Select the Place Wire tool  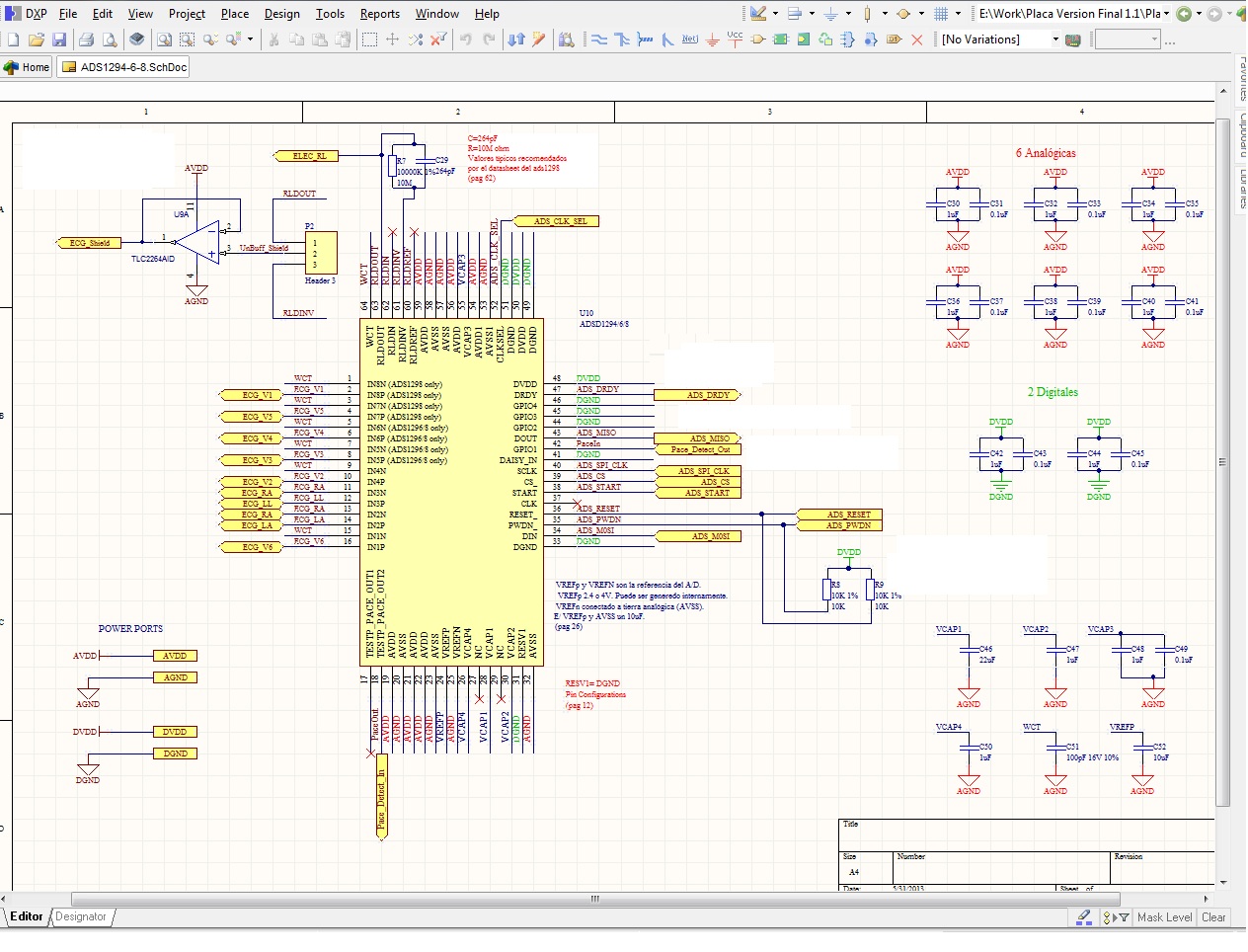tap(599, 40)
